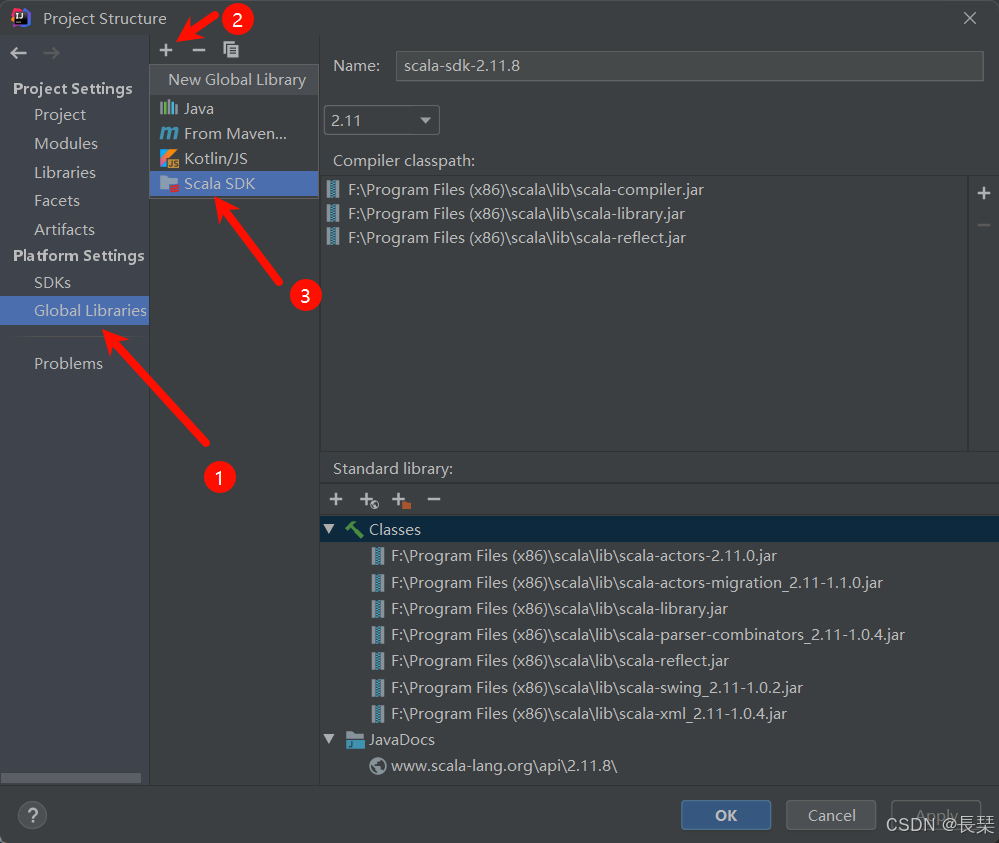Screen dimensions: 999x843
Task: Click the Kotlin/JS icon
Action: [169, 158]
